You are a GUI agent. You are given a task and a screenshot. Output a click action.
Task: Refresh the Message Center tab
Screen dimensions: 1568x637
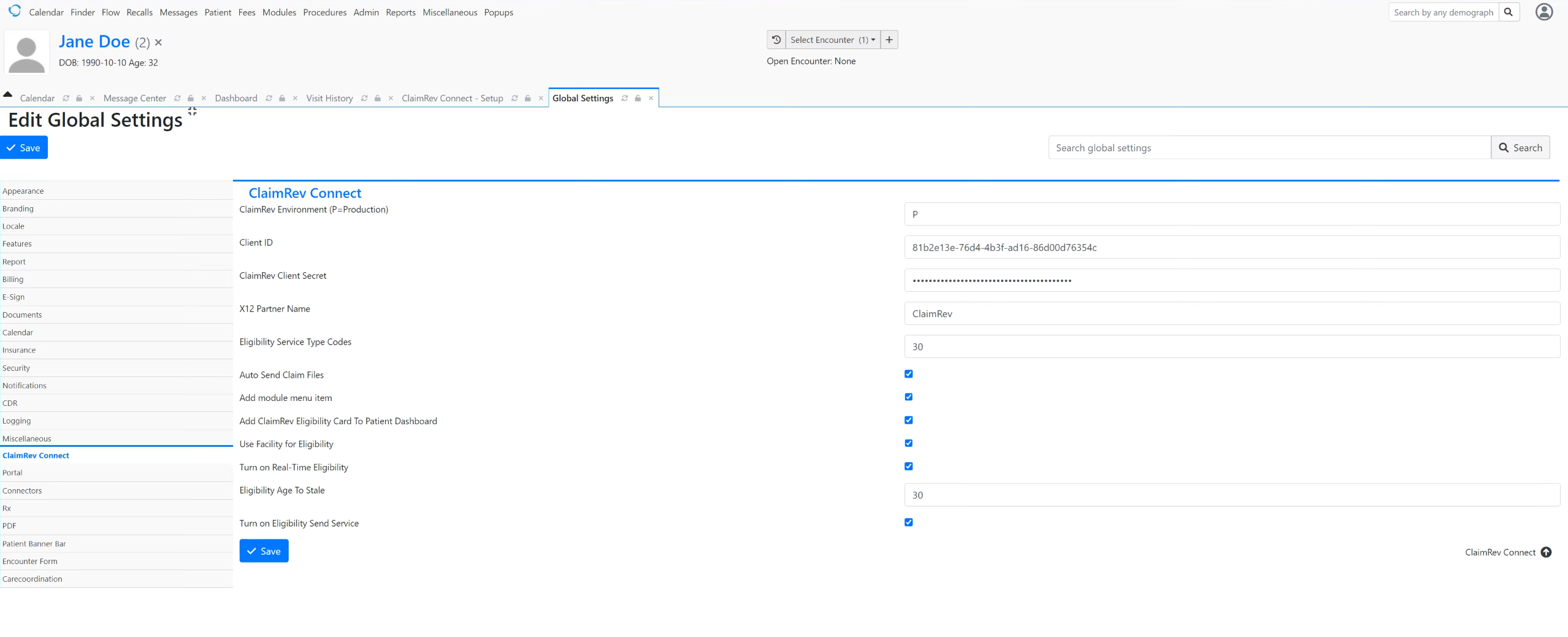pyautogui.click(x=177, y=98)
